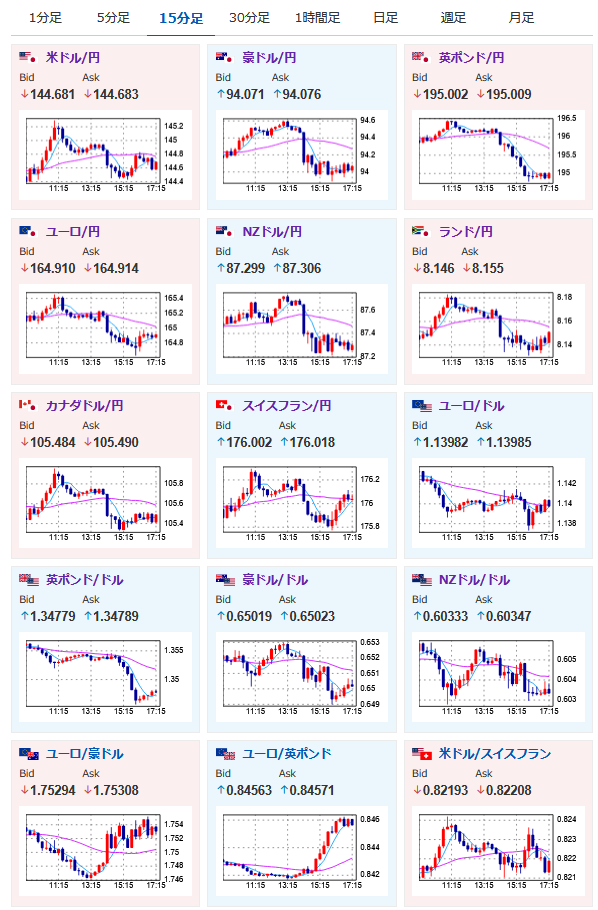Image resolution: width=598 pixels, height=910 pixels.
Task: Open the NZドル/円 currency pair link
Action: (x=272, y=232)
